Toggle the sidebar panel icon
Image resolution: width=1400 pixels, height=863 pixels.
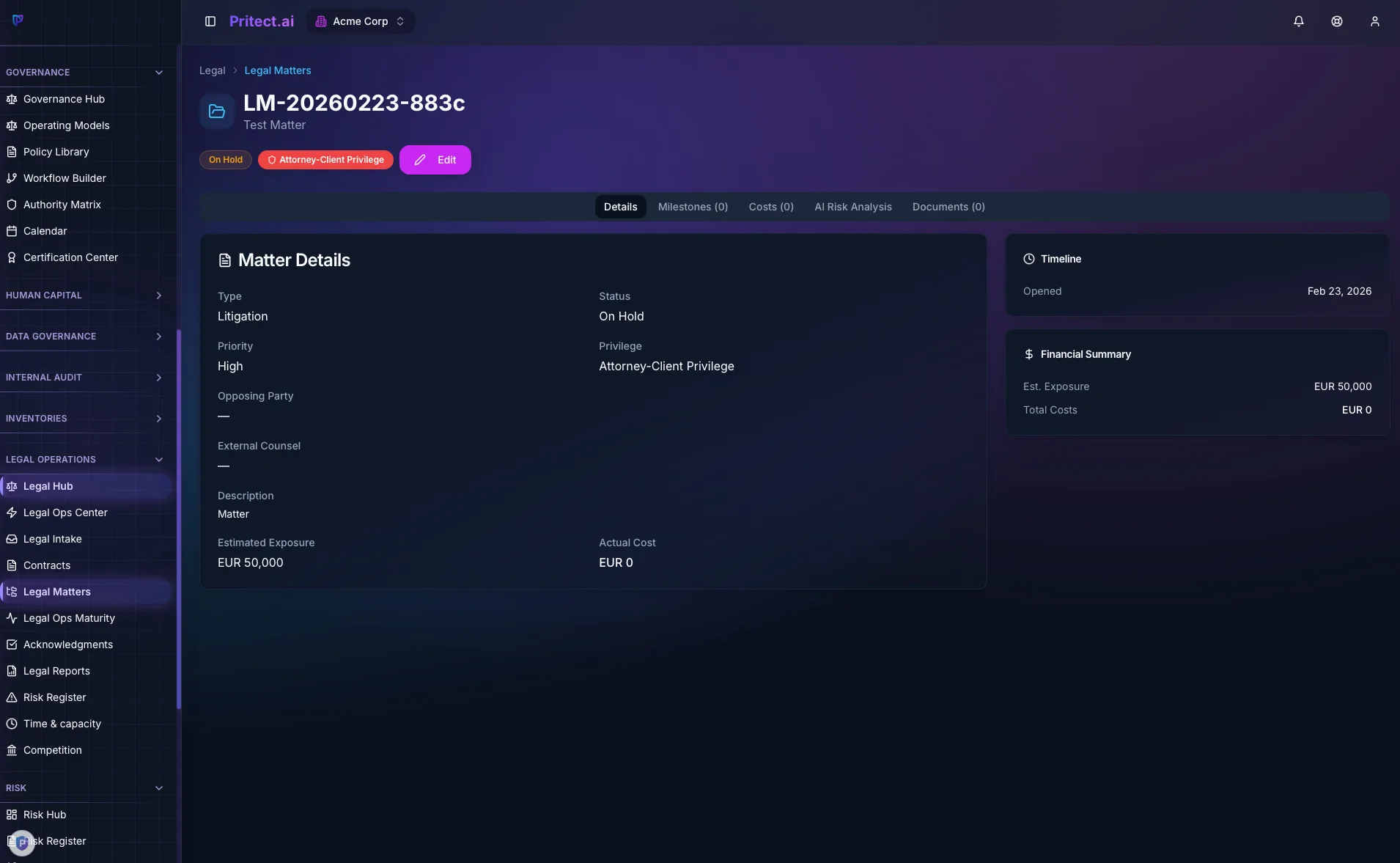[x=210, y=21]
